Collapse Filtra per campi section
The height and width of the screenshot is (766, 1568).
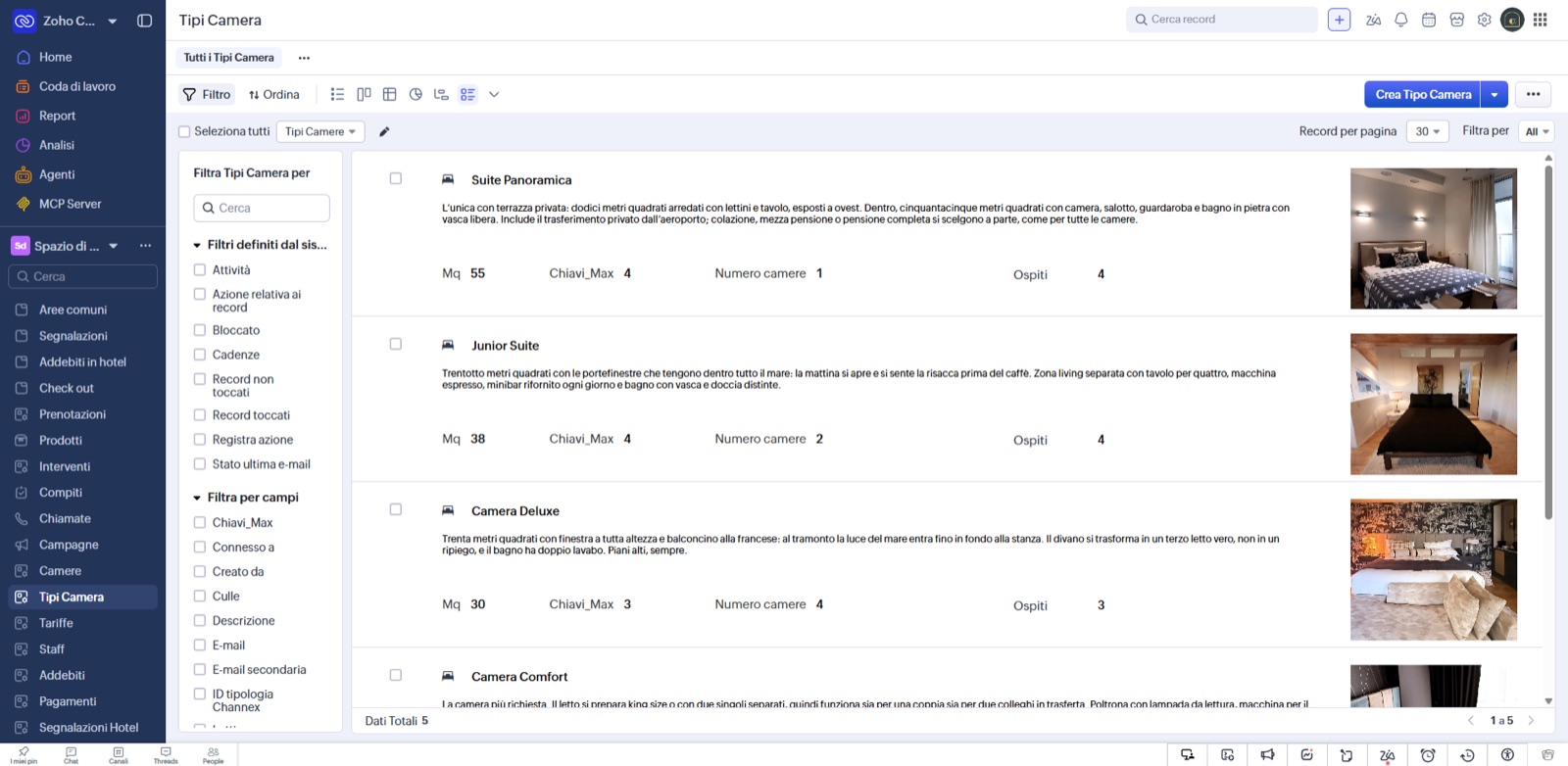click(x=197, y=498)
